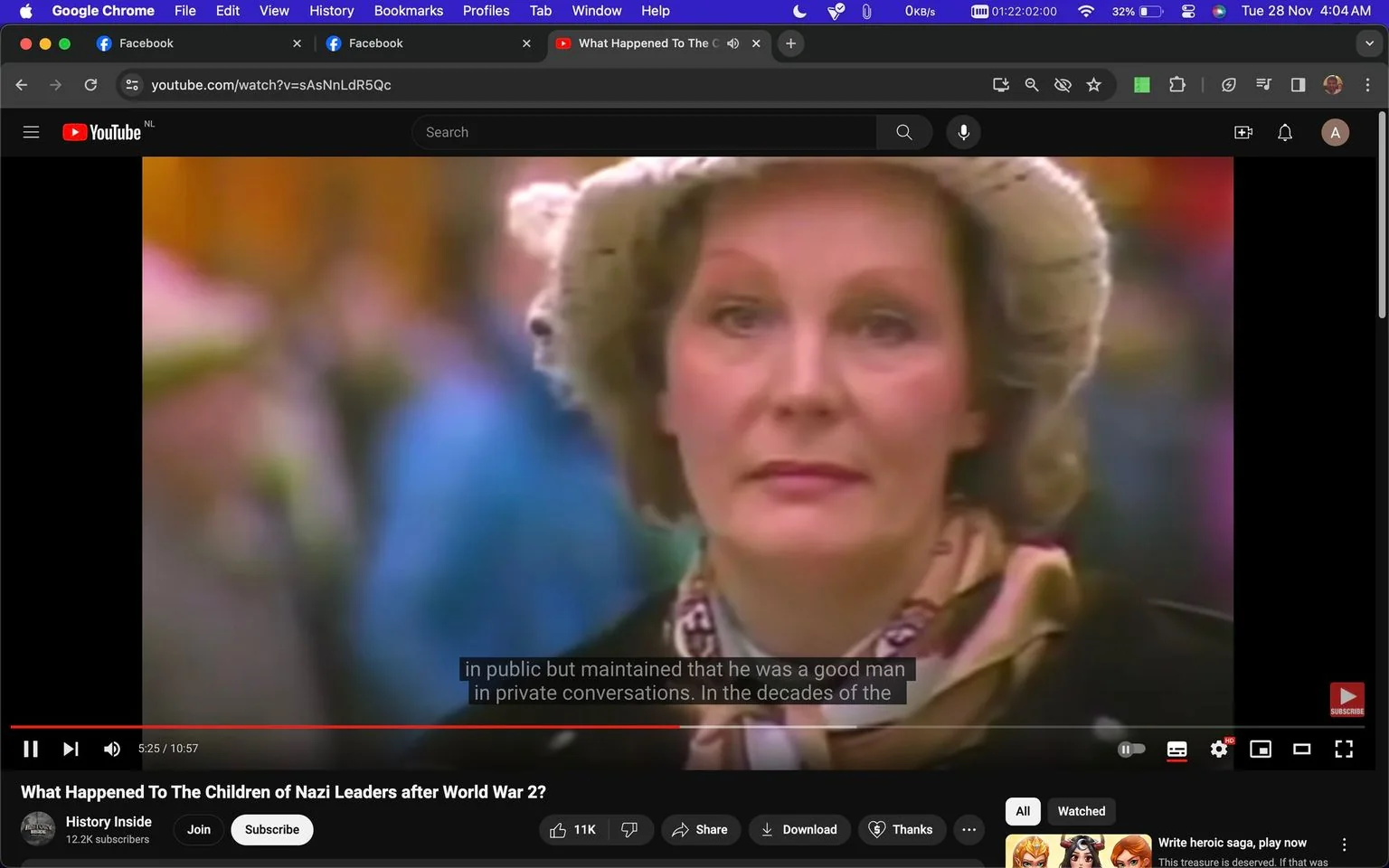Enter full screen mode
The height and width of the screenshot is (868, 1389).
(x=1344, y=749)
